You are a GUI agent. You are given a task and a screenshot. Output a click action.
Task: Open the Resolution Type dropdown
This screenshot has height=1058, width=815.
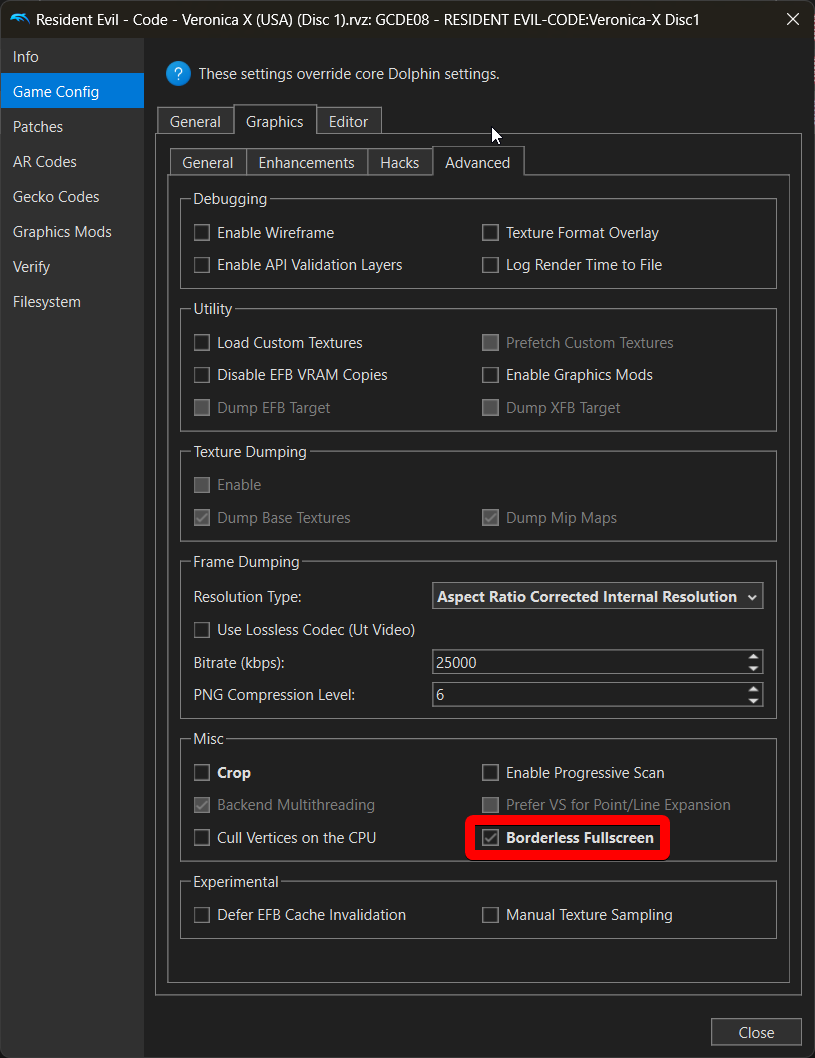(x=597, y=596)
